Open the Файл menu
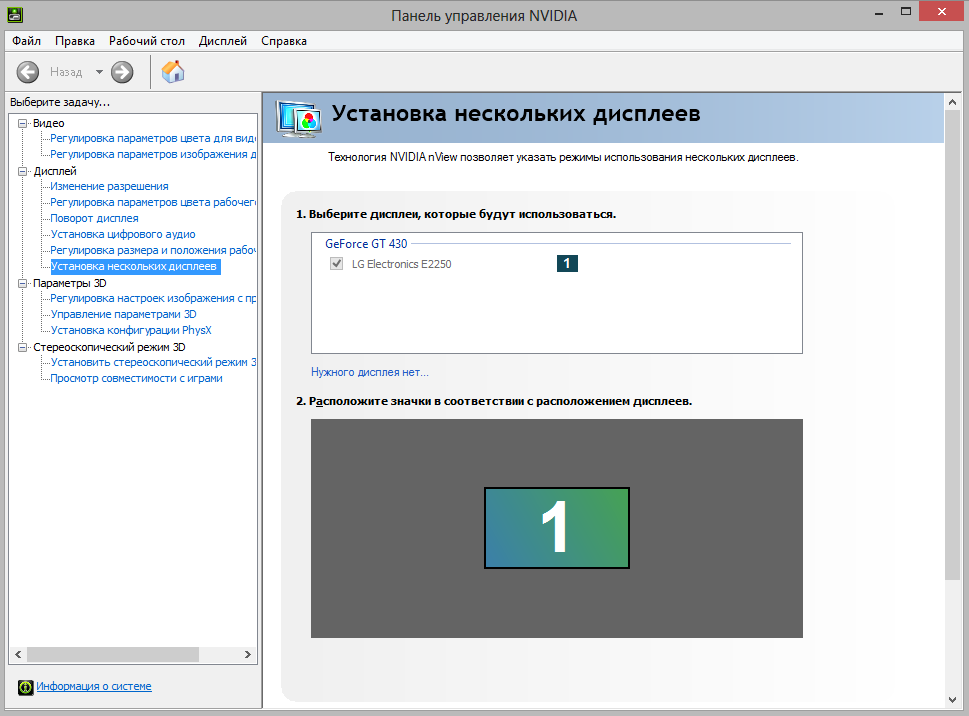 [x=27, y=41]
